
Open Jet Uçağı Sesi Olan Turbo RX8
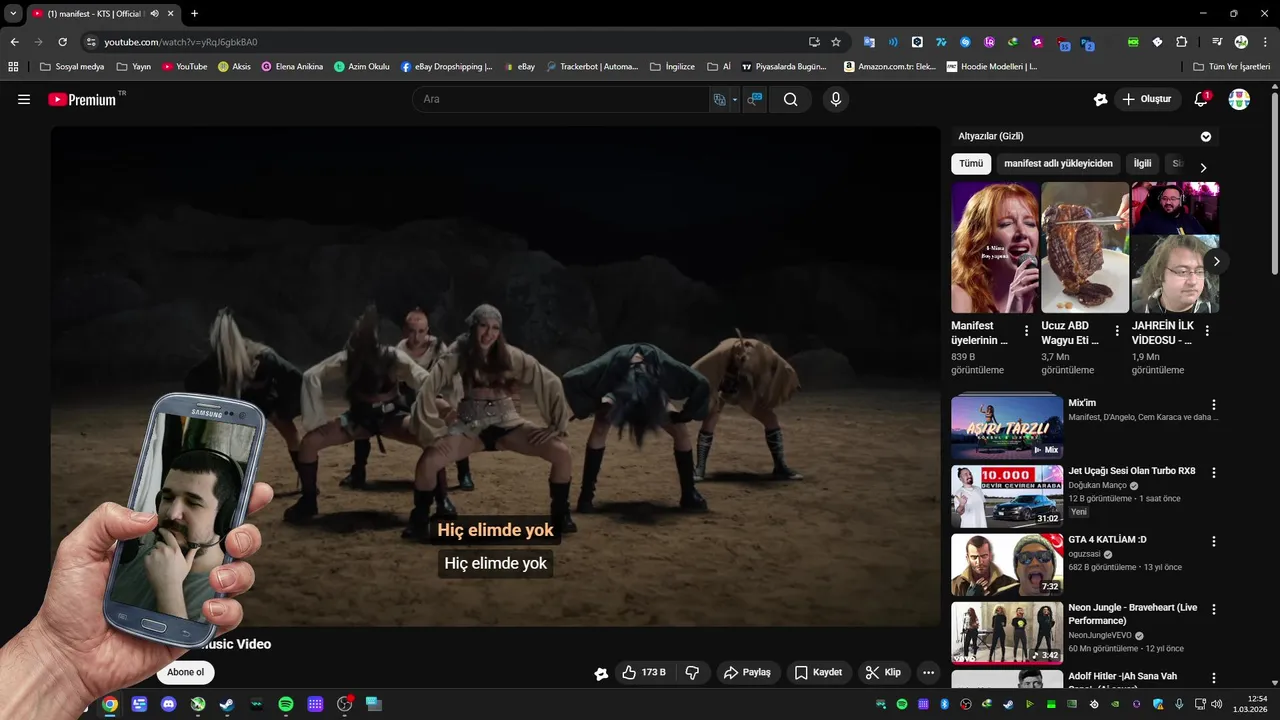click(1132, 471)
